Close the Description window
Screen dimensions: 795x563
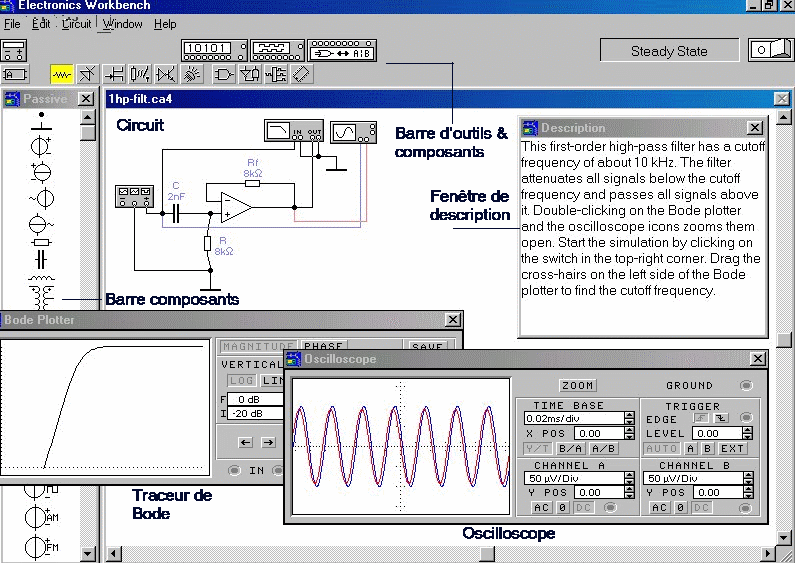pos(755,128)
